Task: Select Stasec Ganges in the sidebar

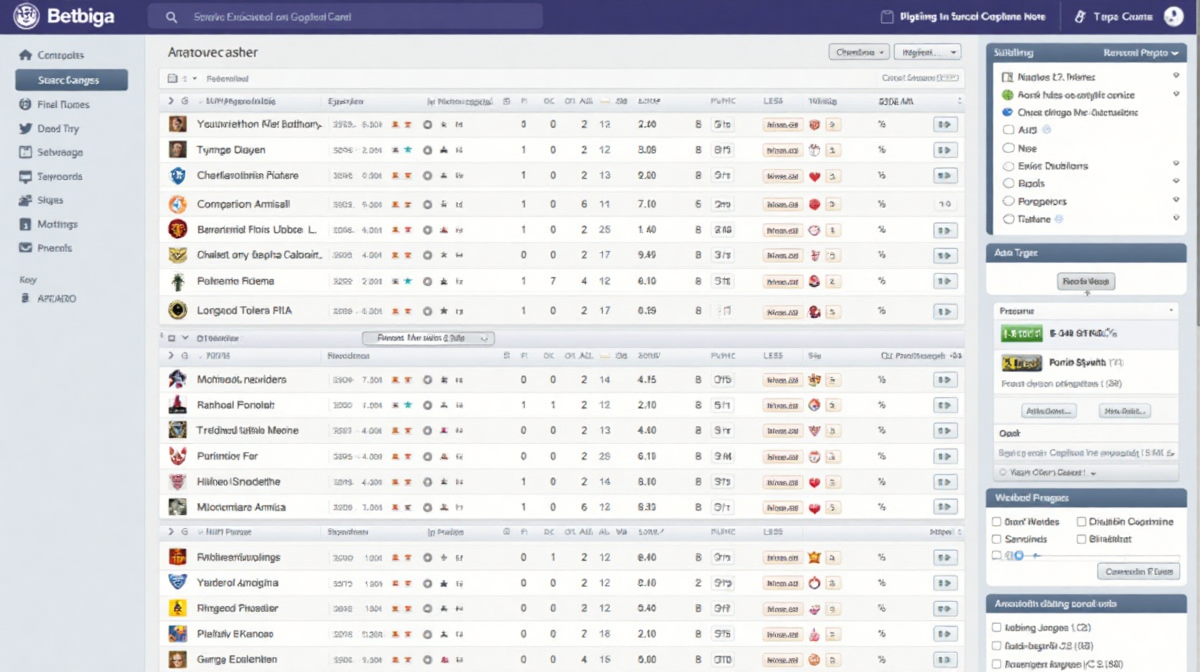Action: [71, 80]
